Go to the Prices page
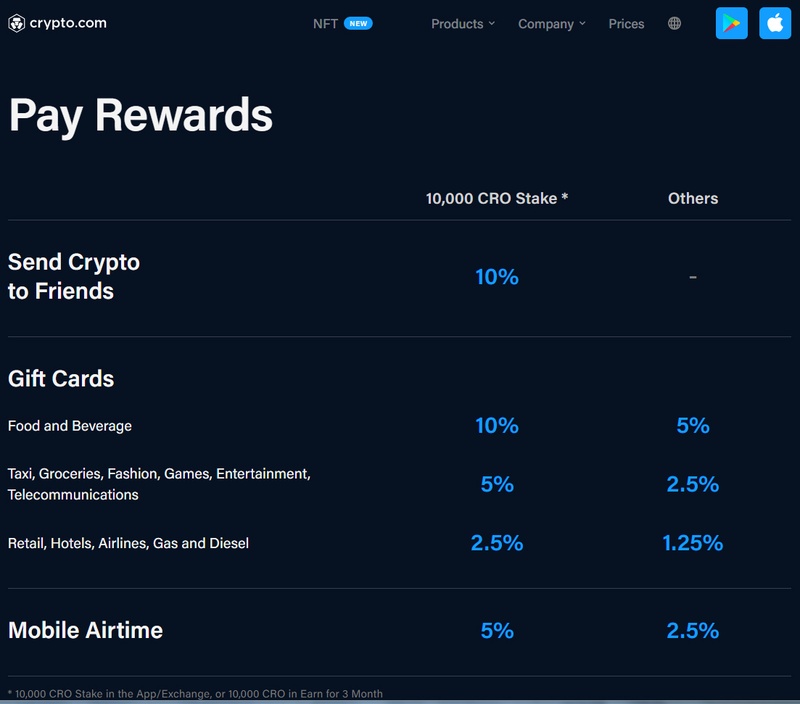 626,24
